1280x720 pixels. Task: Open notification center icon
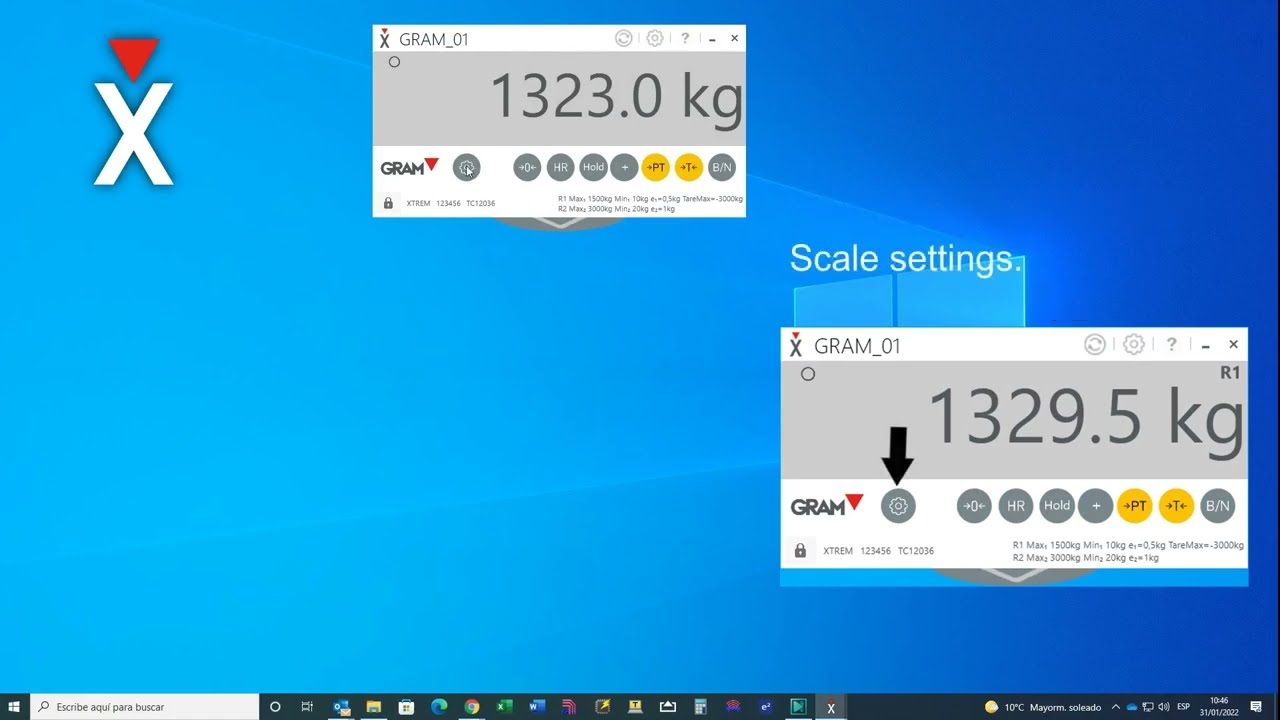[1256, 707]
